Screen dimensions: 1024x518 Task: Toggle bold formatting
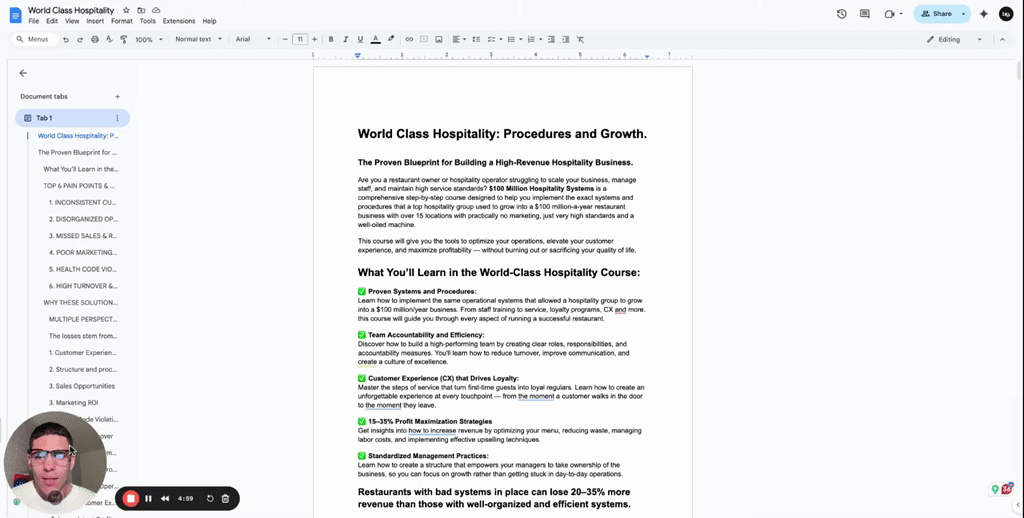pyautogui.click(x=331, y=39)
